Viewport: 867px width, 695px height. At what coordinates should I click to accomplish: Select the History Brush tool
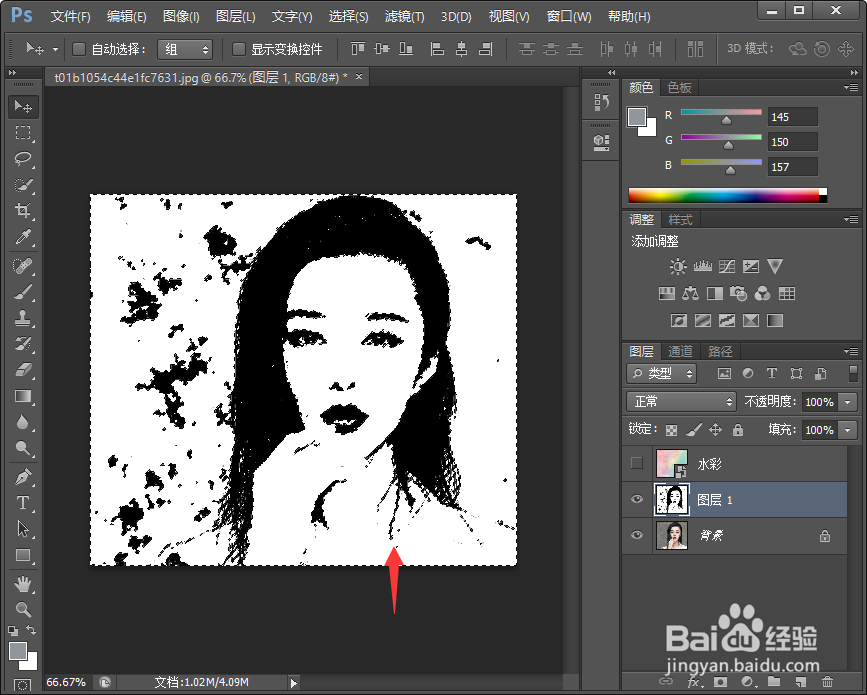(x=23, y=344)
